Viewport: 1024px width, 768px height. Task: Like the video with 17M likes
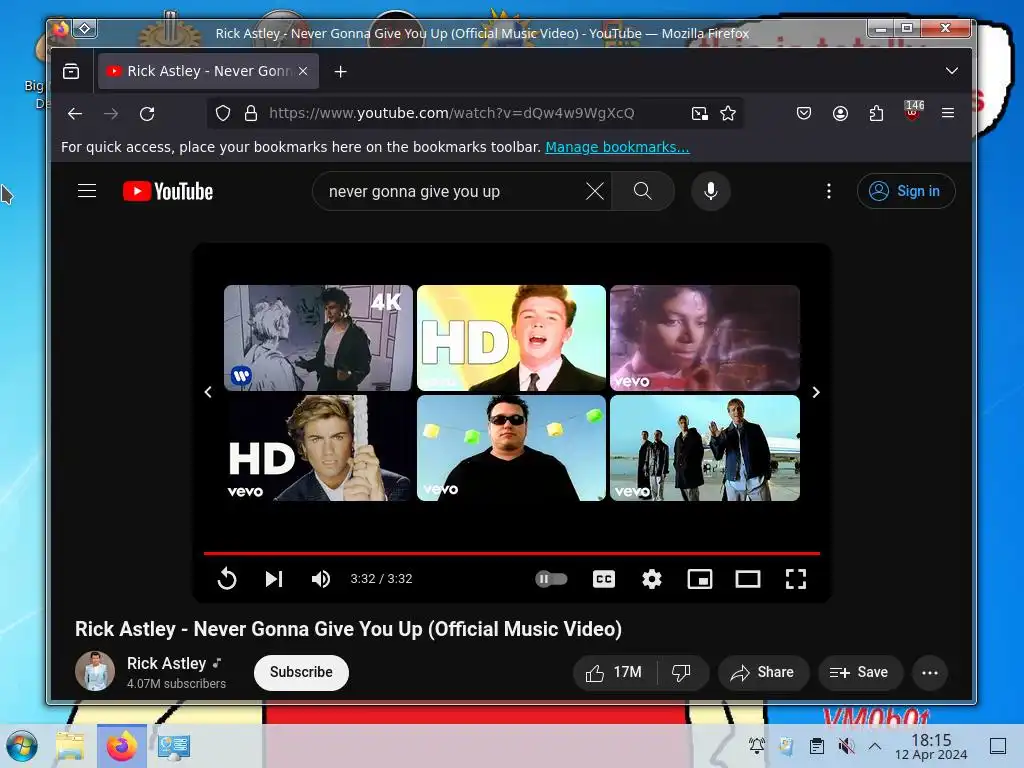pos(614,673)
